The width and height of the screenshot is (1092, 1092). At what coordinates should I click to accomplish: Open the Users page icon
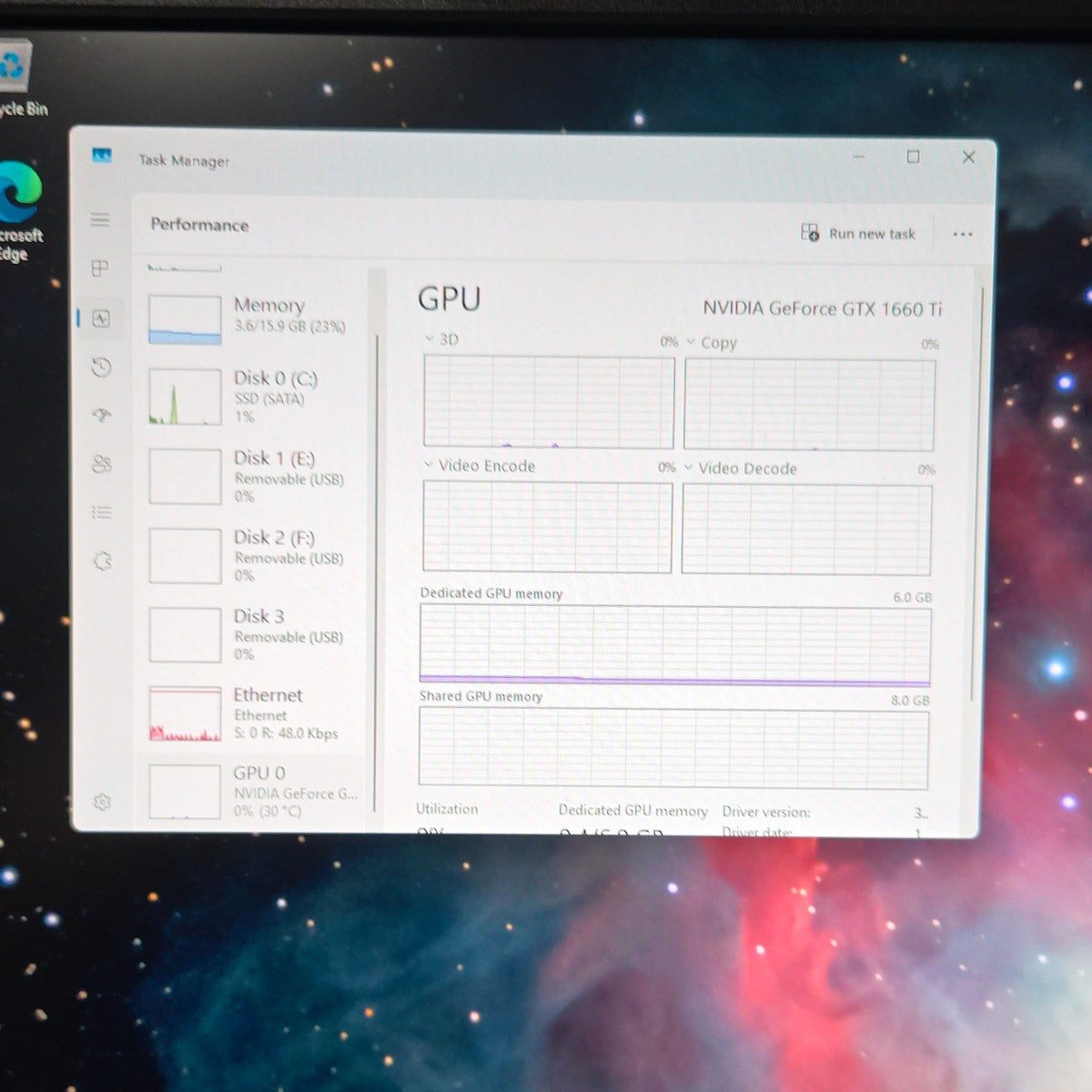point(102,464)
